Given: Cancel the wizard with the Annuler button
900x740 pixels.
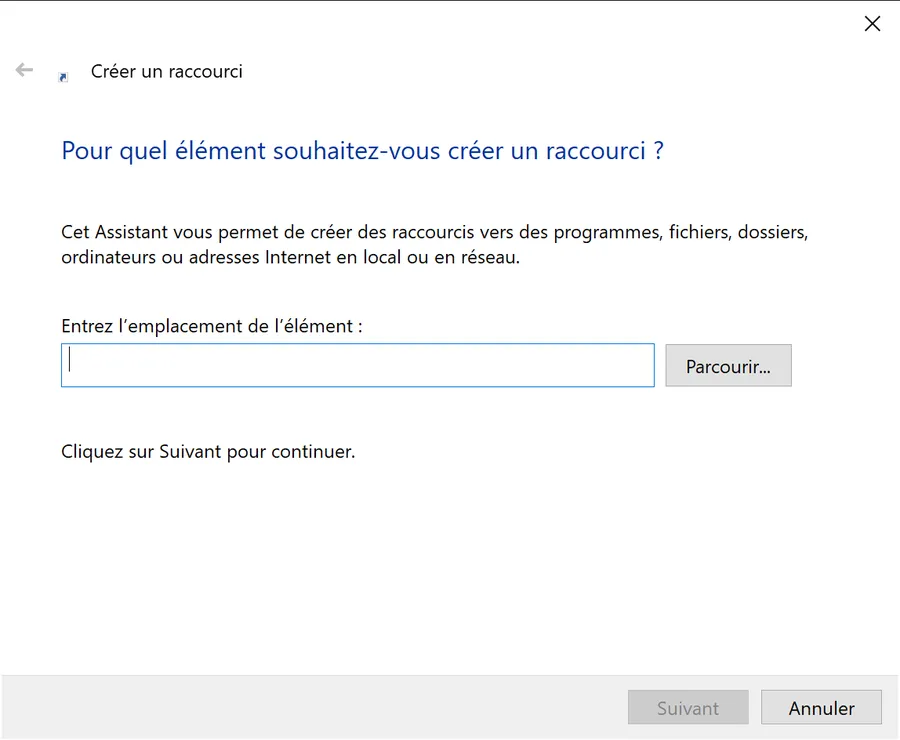Looking at the screenshot, I should click(x=821, y=707).
